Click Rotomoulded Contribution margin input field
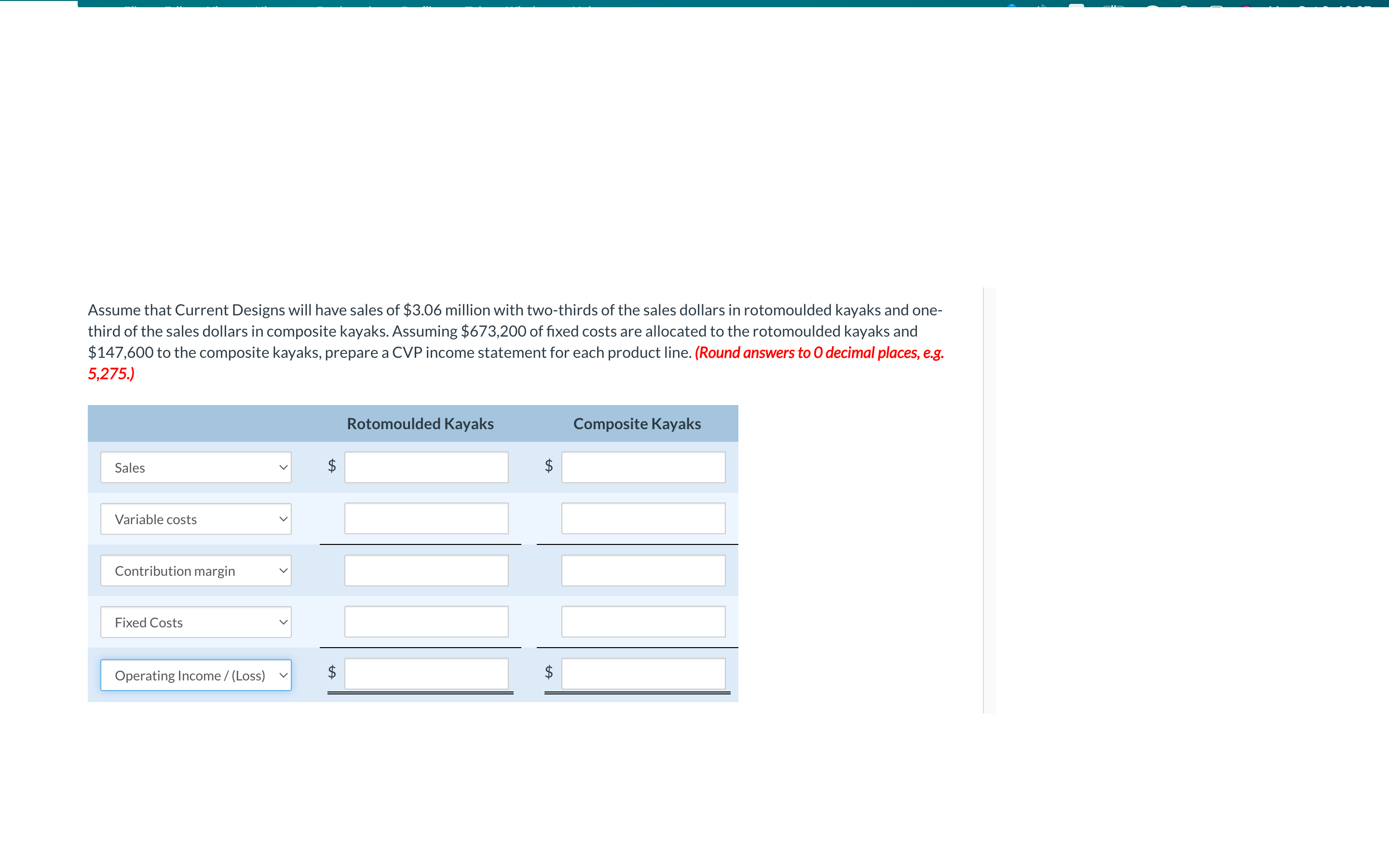1389x868 pixels. click(x=425, y=570)
